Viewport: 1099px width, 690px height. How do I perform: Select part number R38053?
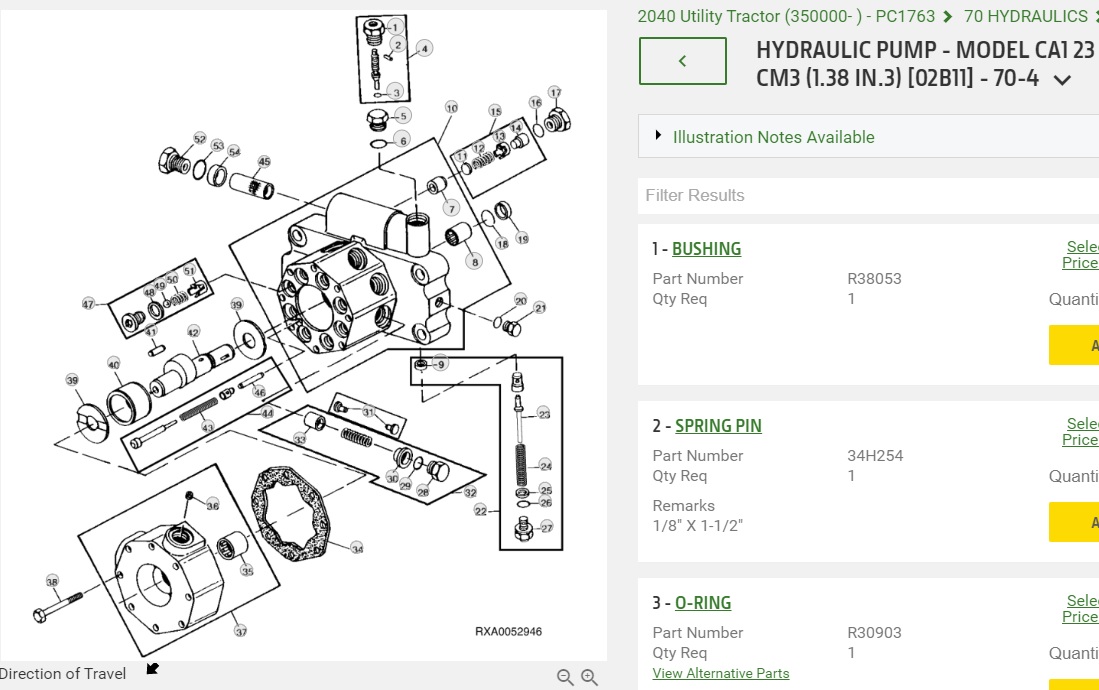coord(874,278)
